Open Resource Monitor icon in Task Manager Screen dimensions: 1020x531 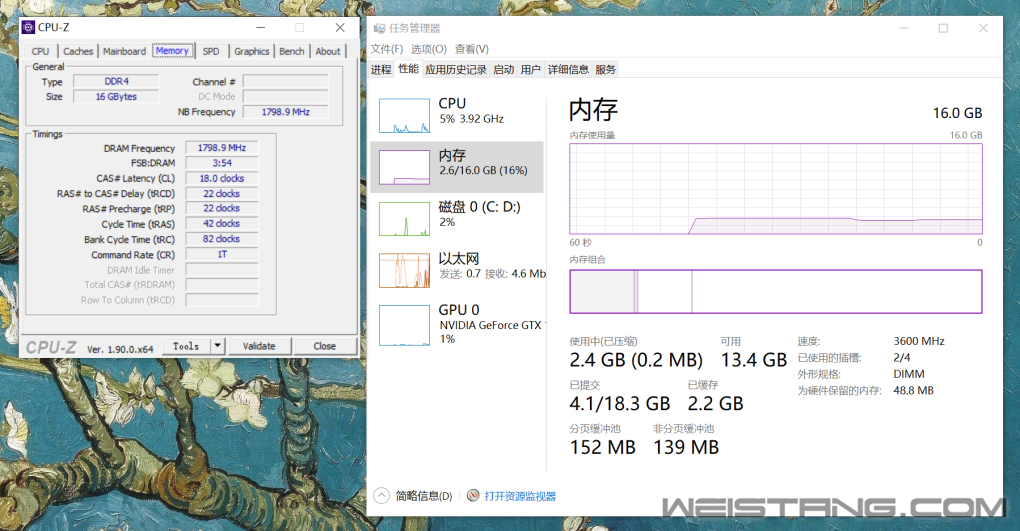tap(473, 496)
